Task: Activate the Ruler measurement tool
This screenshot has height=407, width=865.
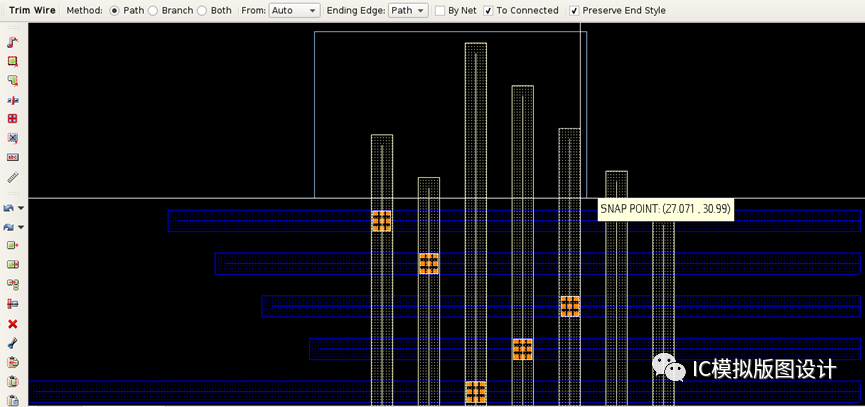Action: (13, 177)
